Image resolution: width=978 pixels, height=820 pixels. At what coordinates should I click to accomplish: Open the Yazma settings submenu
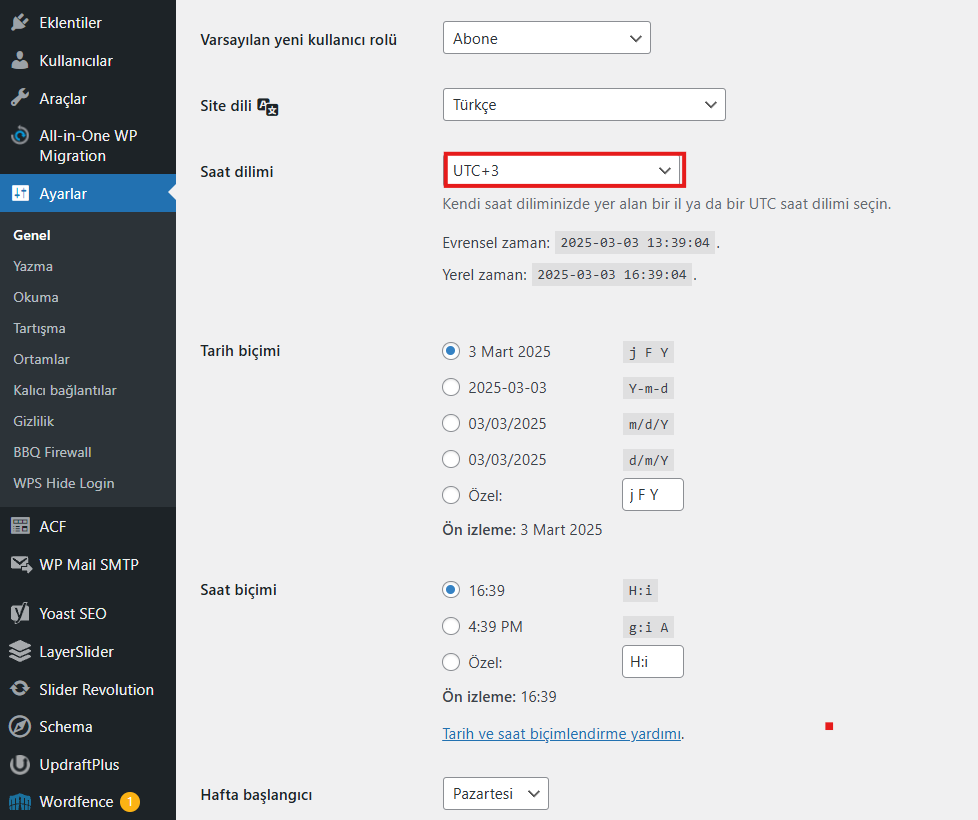coord(33,266)
